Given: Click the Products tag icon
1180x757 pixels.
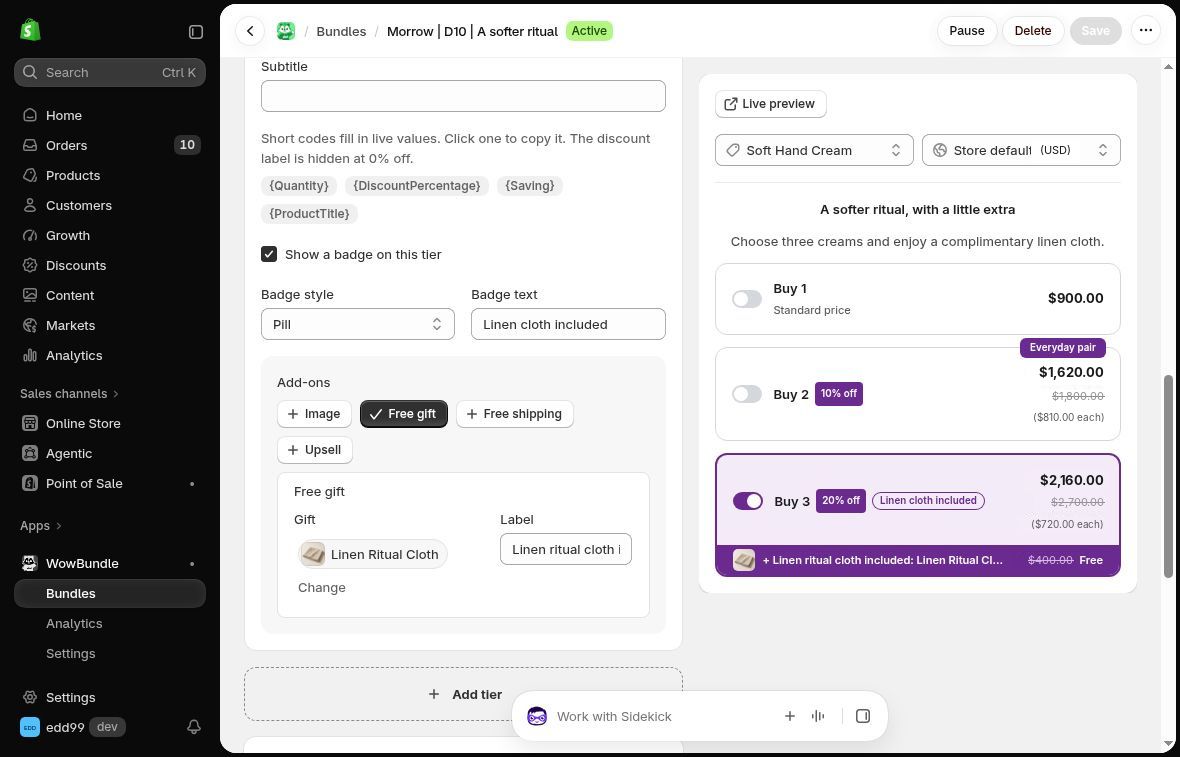Looking at the screenshot, I should [x=30, y=175].
